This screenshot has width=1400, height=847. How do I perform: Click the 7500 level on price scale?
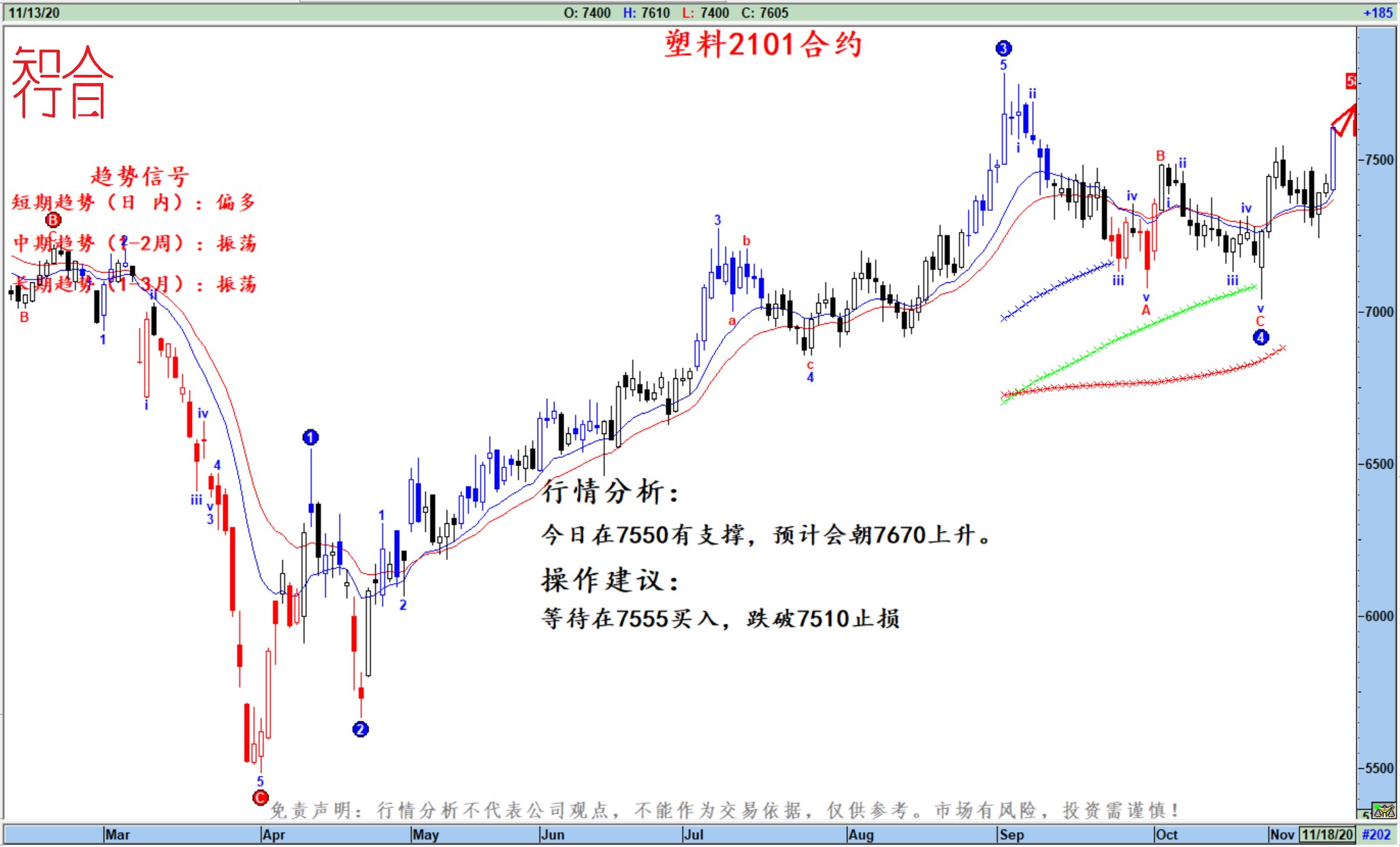(1379, 160)
